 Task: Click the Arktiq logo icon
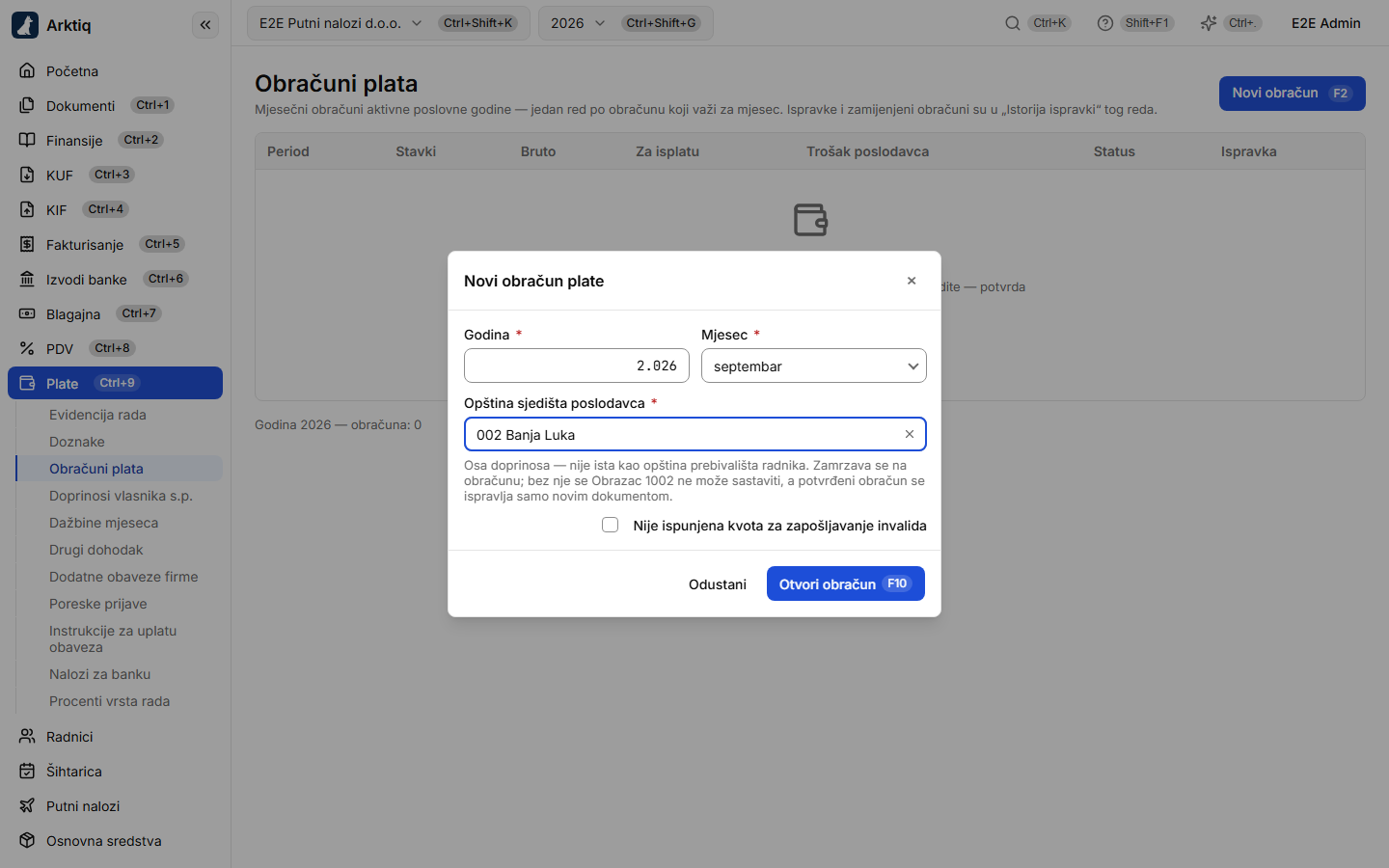click(x=25, y=25)
